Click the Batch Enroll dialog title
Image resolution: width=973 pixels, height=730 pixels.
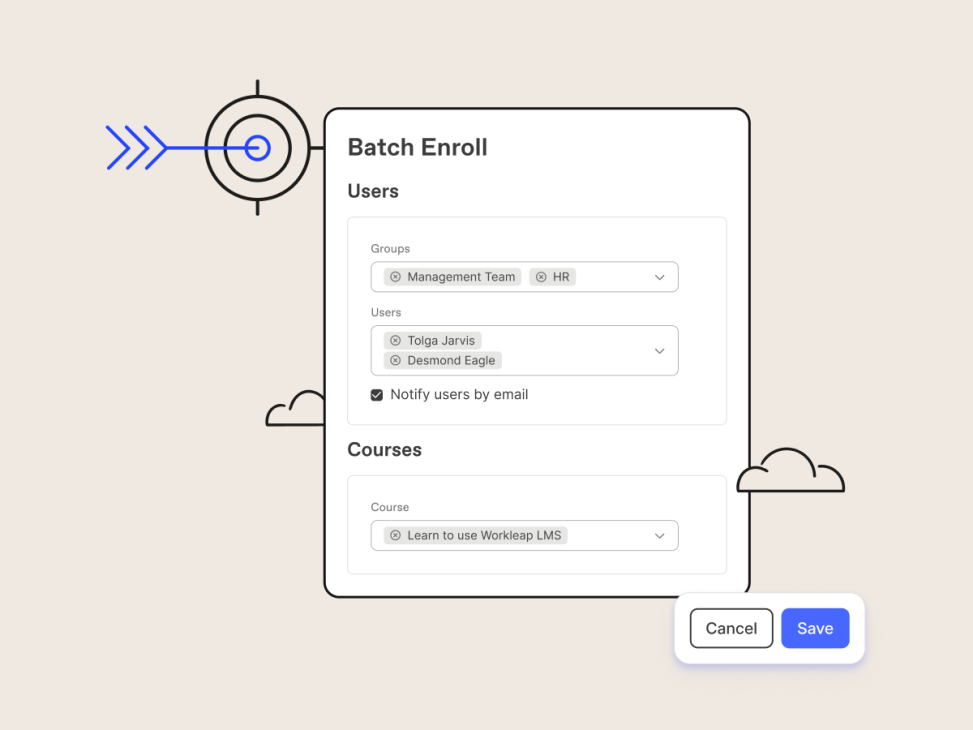(x=417, y=147)
